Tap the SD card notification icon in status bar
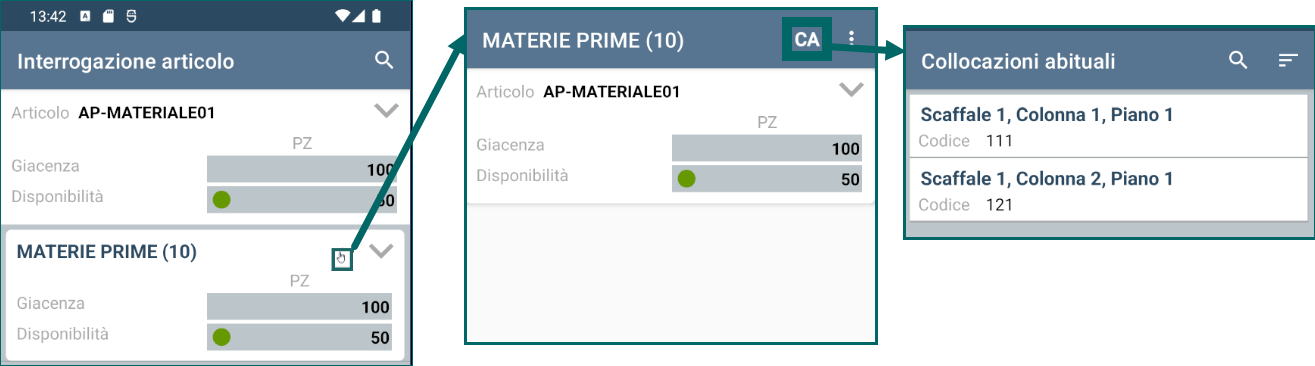This screenshot has width=1315, height=366. [x=108, y=17]
